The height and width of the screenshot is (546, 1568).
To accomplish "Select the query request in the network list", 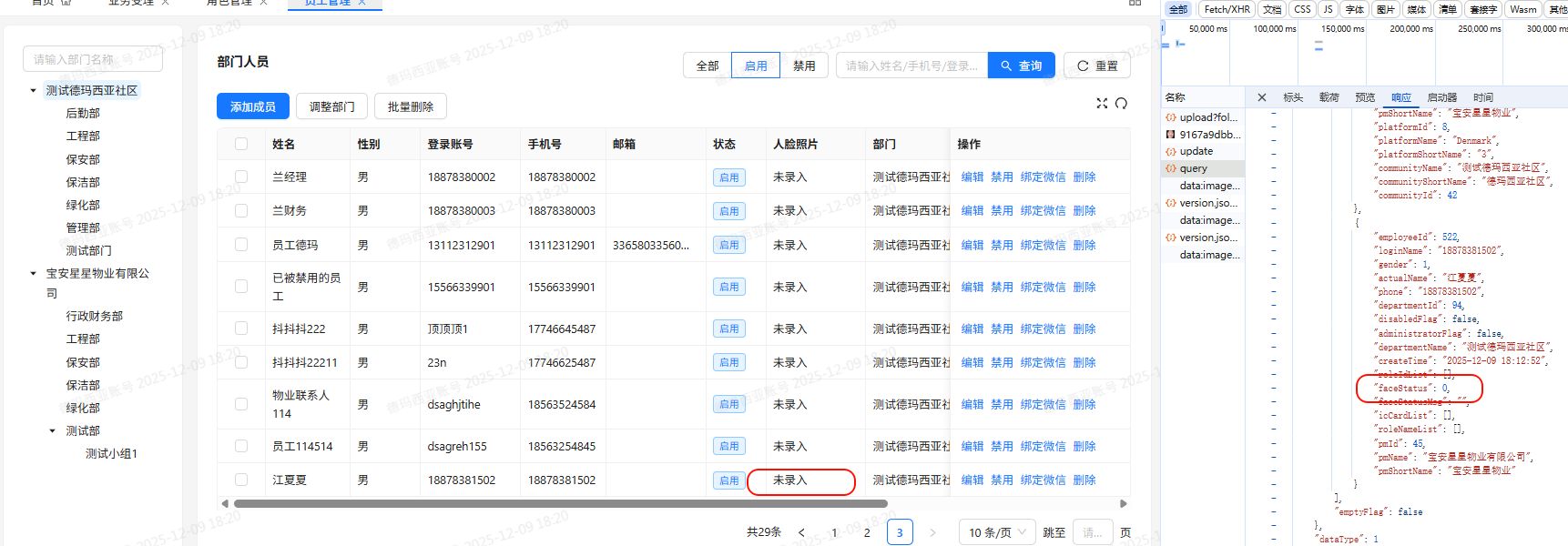I will [x=1203, y=169].
